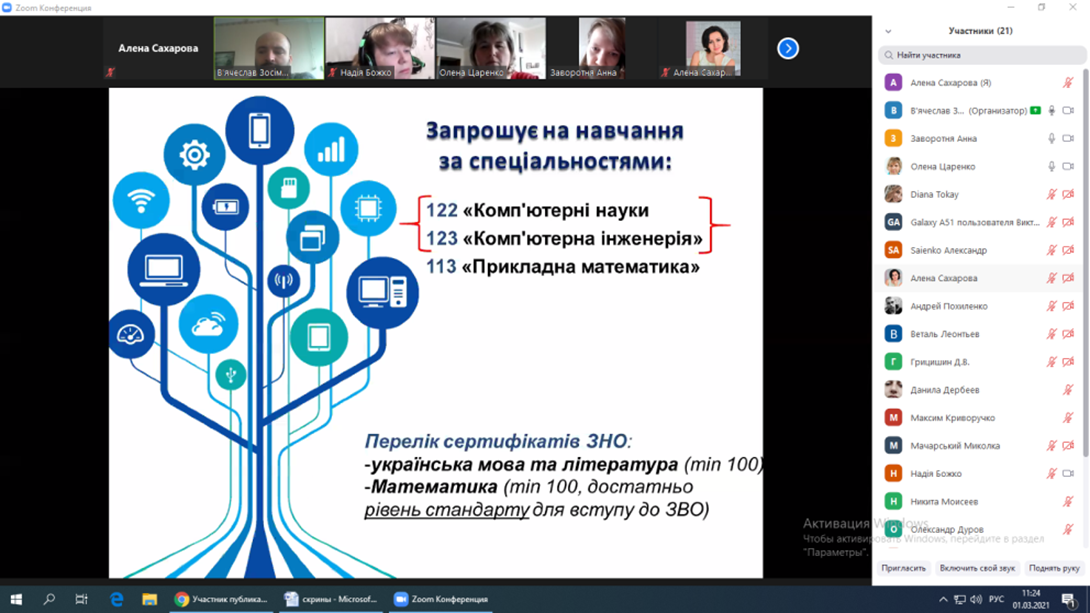Click the muted microphone icon for Алена Сахарова (Я)
This screenshot has height=613, width=1090.
pyautogui.click(x=1068, y=83)
